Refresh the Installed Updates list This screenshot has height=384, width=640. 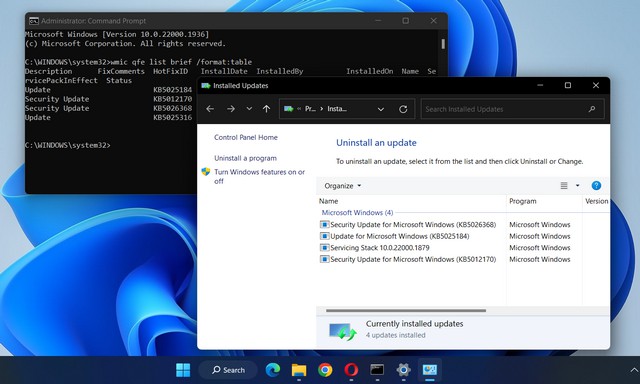[403, 109]
